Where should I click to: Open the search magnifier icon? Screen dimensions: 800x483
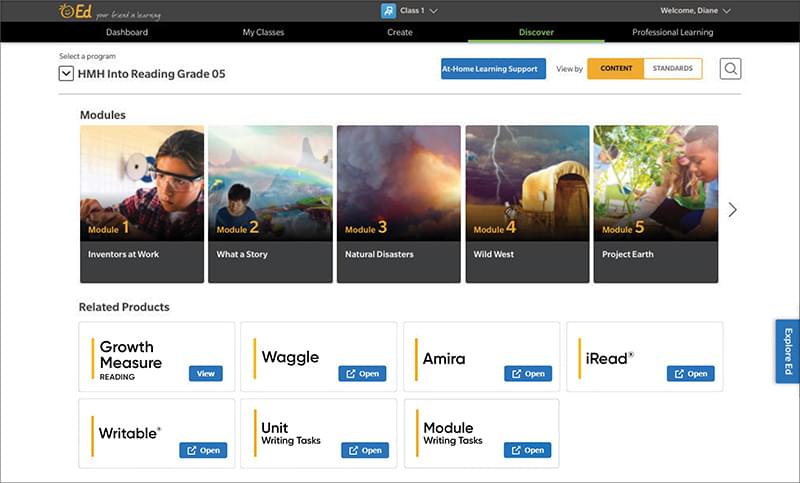click(x=730, y=68)
